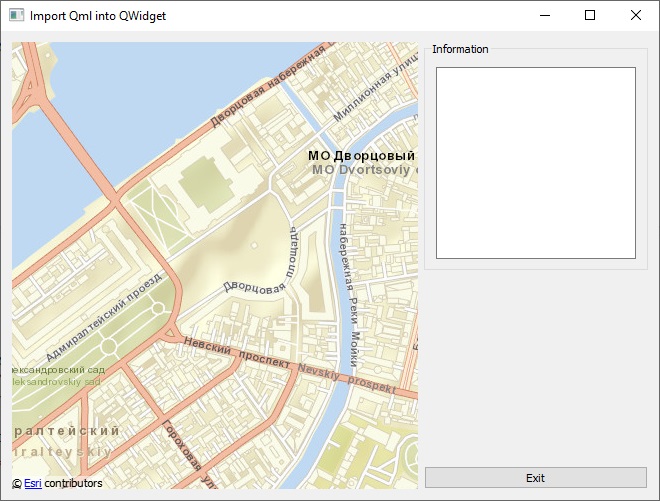Viewport: 660px width, 501px height.
Task: Click the window title text
Action: pyautogui.click(x=98, y=16)
